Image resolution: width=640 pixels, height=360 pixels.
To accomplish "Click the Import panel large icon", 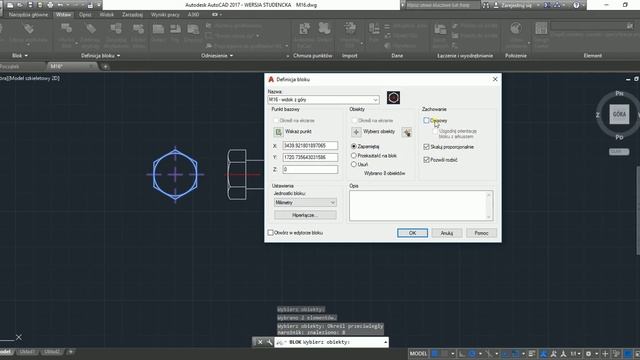I will [350, 29].
